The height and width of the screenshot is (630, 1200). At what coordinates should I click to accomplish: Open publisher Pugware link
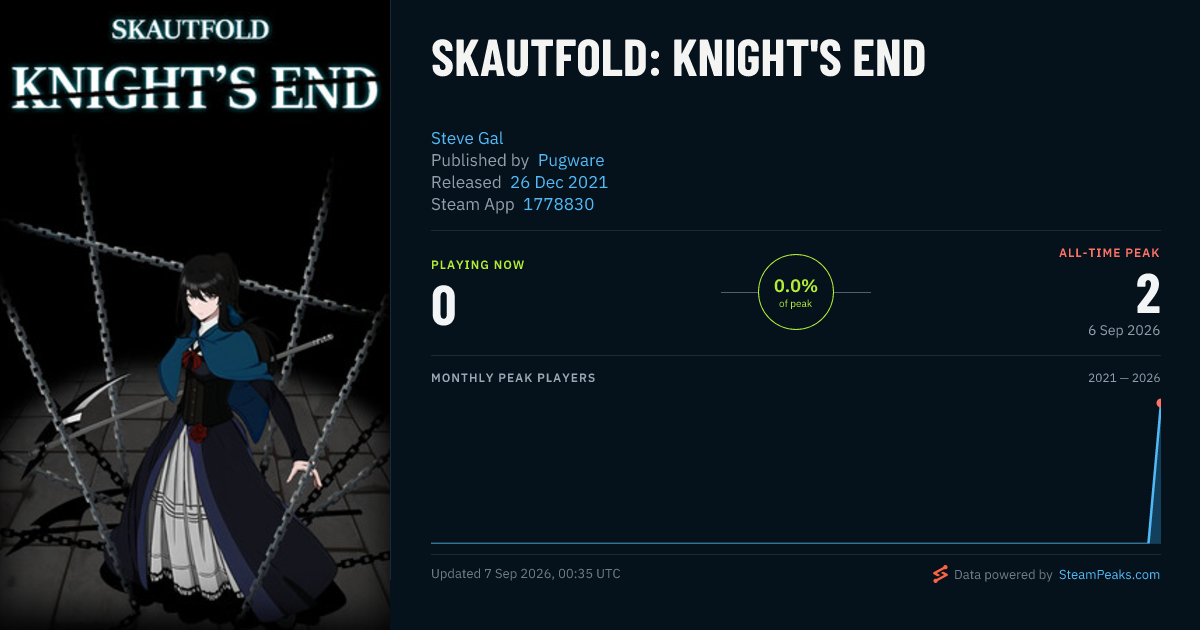[571, 160]
